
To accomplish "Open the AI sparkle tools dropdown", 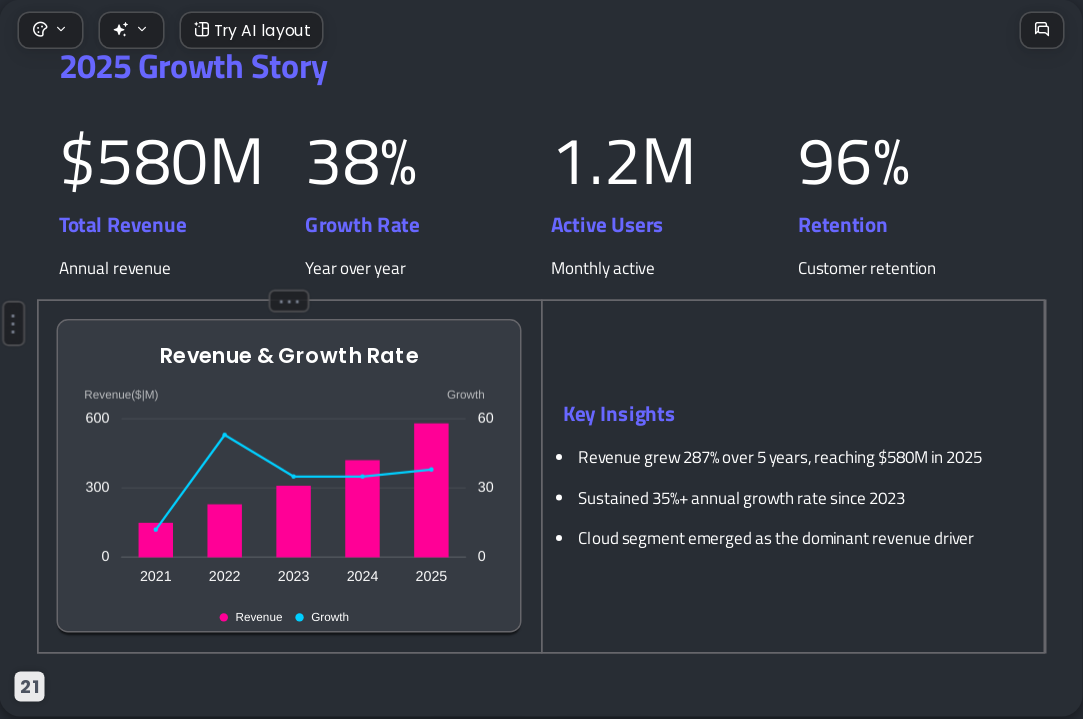I will [x=131, y=30].
